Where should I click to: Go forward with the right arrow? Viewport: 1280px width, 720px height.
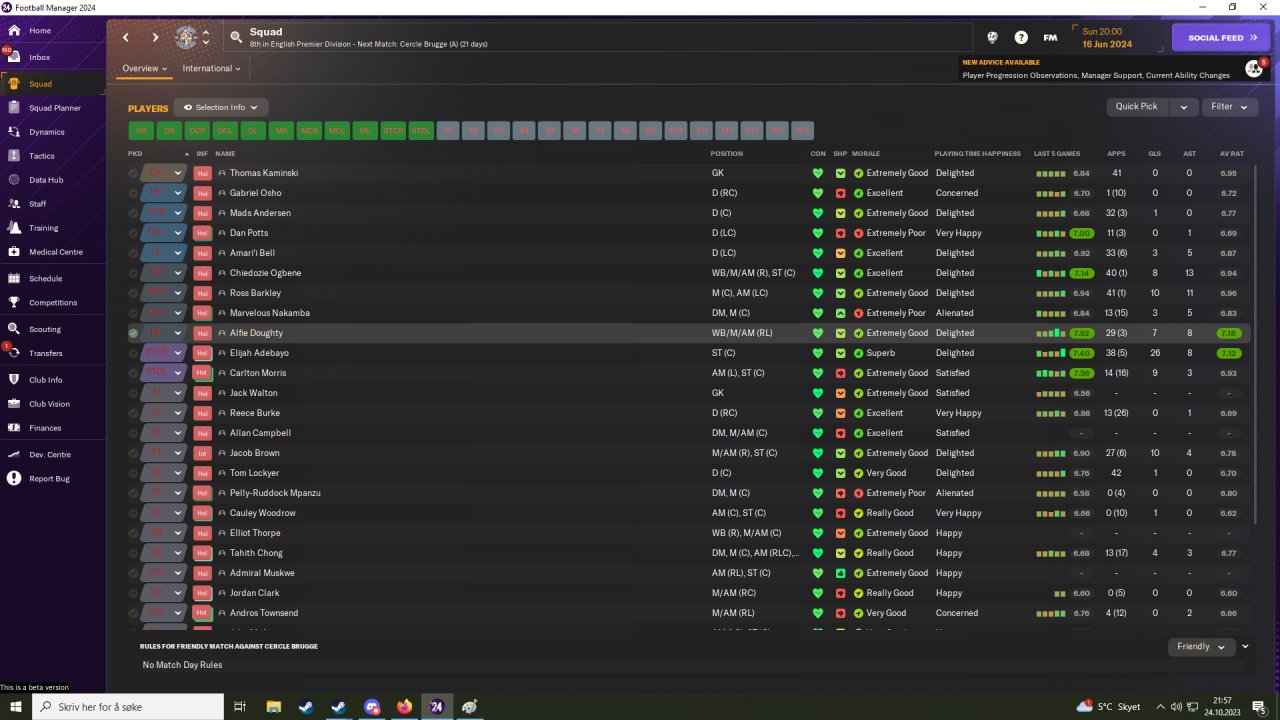click(155, 38)
